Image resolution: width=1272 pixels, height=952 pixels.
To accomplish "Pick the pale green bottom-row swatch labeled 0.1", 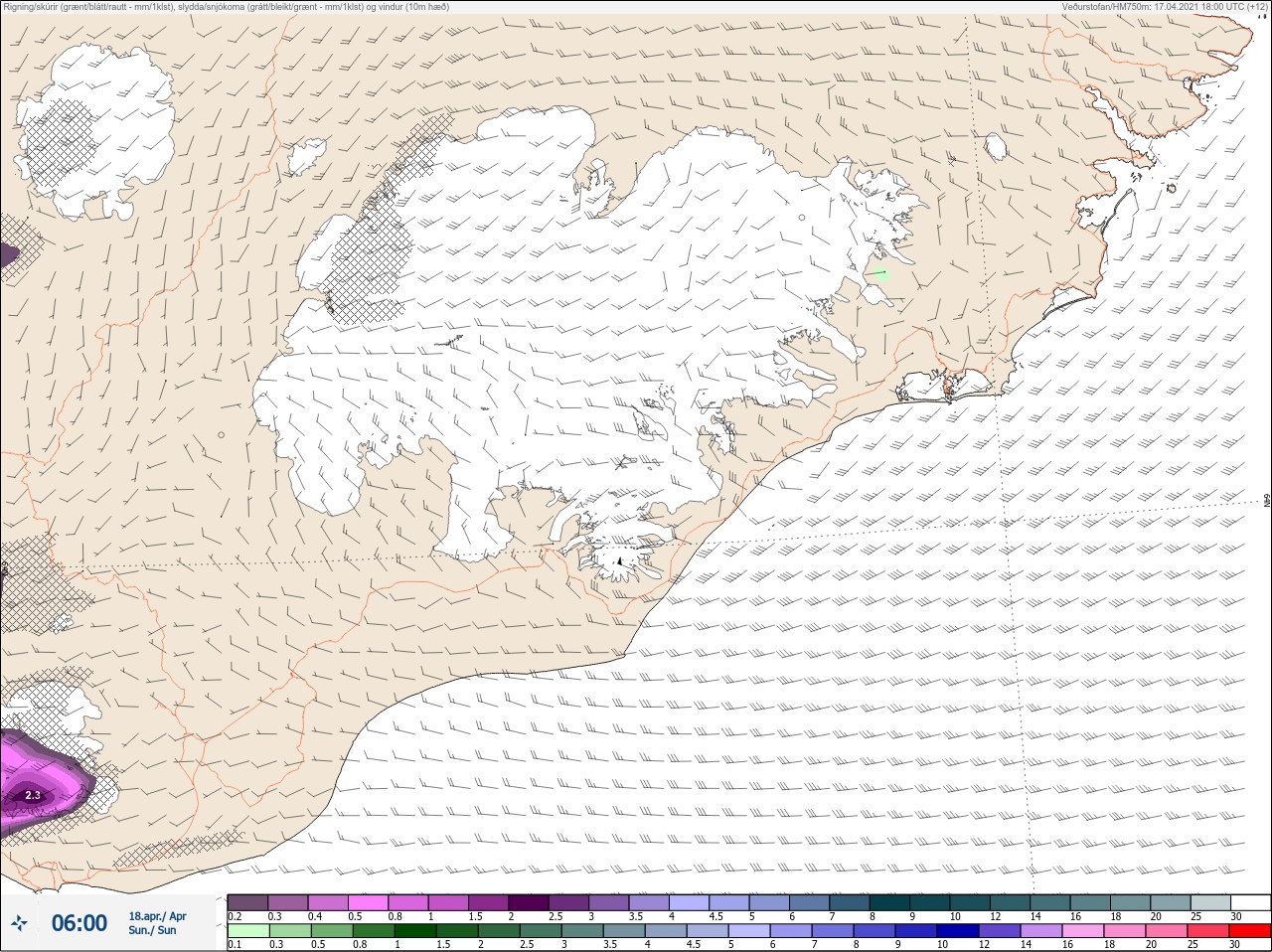I will tap(247, 931).
